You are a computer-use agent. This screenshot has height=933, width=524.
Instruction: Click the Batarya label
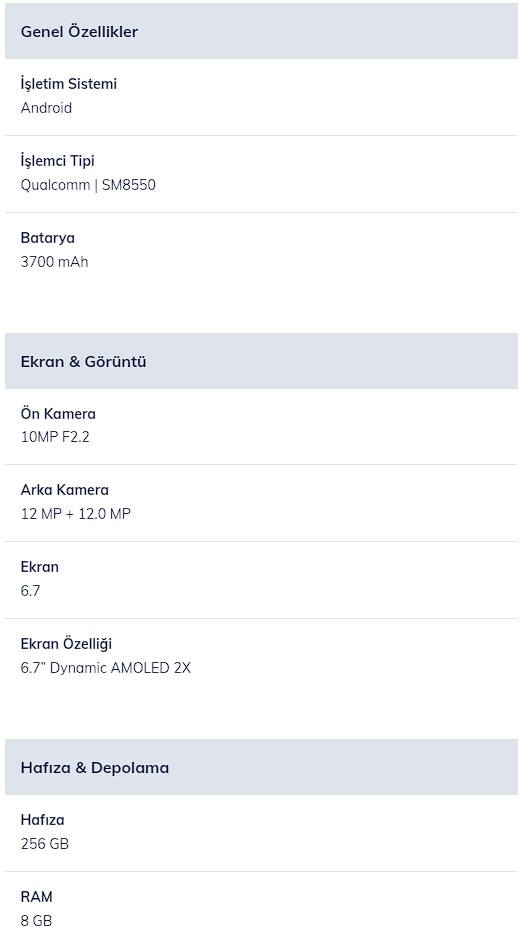pos(48,238)
